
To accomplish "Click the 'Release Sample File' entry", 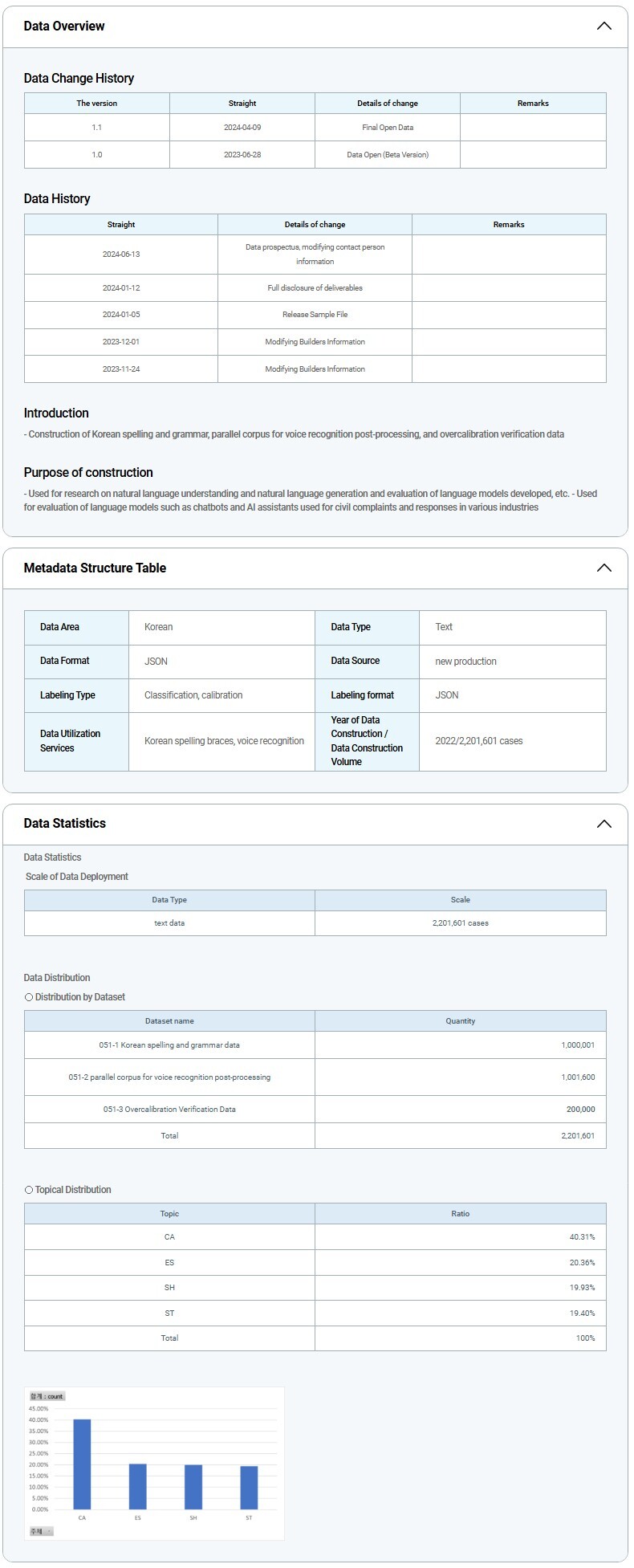I will tap(315, 315).
